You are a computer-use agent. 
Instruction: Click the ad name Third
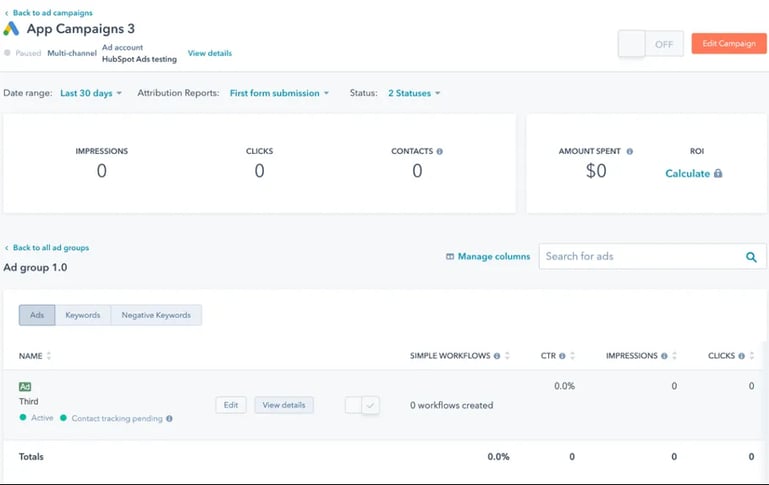(x=28, y=401)
